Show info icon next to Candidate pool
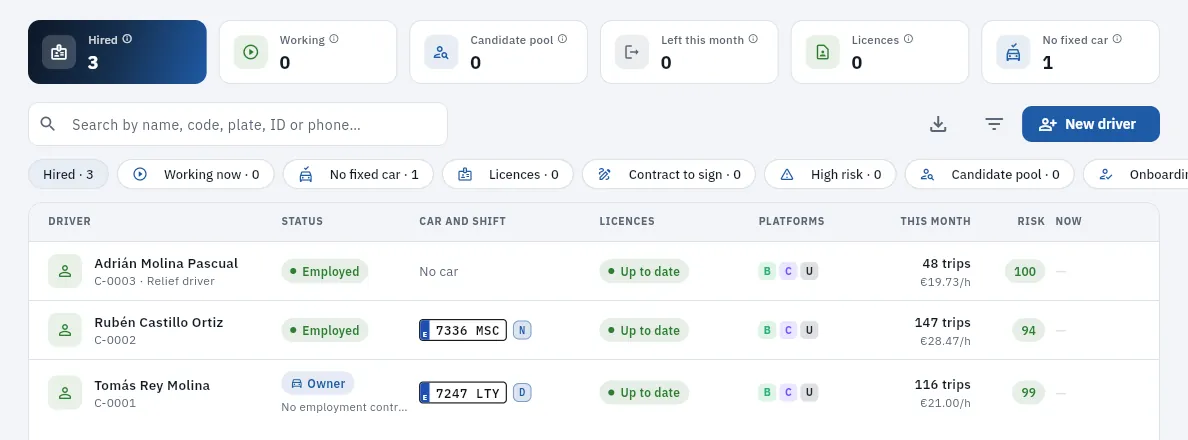The image size is (1188, 440). pyautogui.click(x=563, y=39)
